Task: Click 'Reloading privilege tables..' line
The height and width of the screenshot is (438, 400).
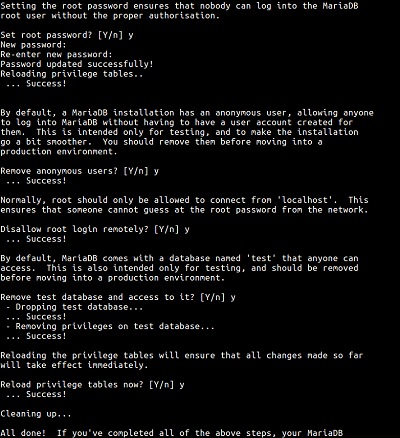Action: pyautogui.click(x=72, y=74)
